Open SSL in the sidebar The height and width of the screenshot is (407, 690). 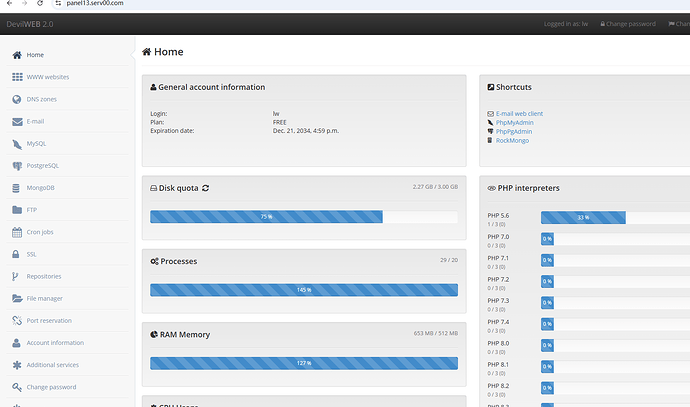click(31, 254)
